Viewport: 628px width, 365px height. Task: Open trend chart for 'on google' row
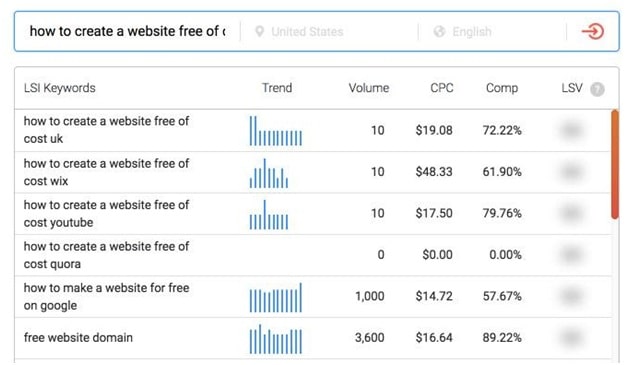click(x=276, y=297)
